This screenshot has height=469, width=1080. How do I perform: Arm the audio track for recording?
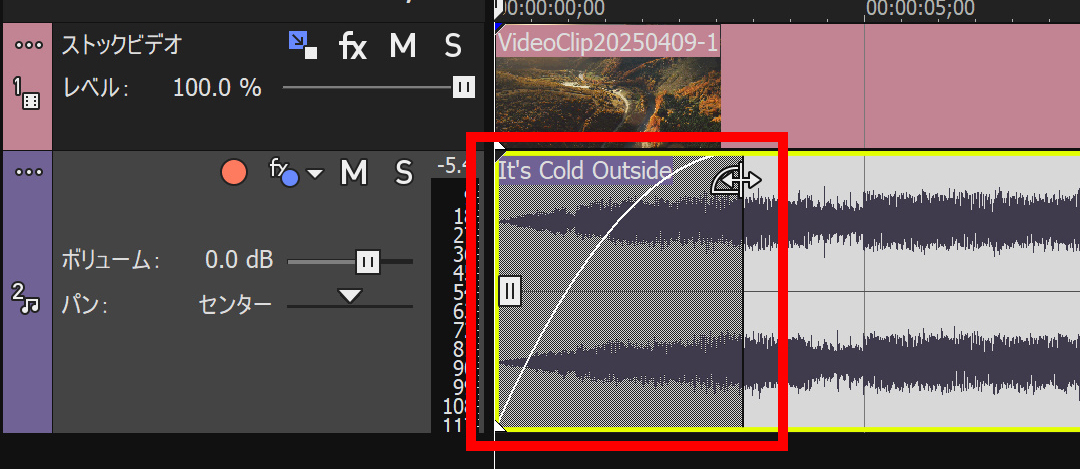click(x=234, y=172)
